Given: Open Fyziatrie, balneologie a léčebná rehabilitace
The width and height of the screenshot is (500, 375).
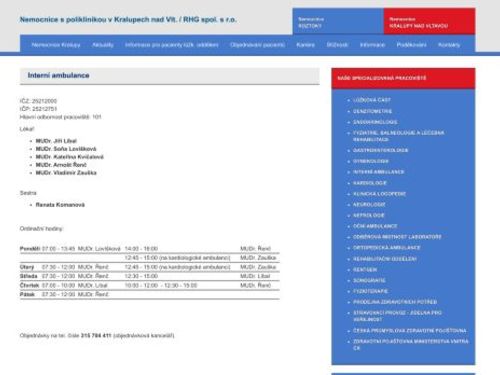Looking at the screenshot, I should pyautogui.click(x=399, y=136).
